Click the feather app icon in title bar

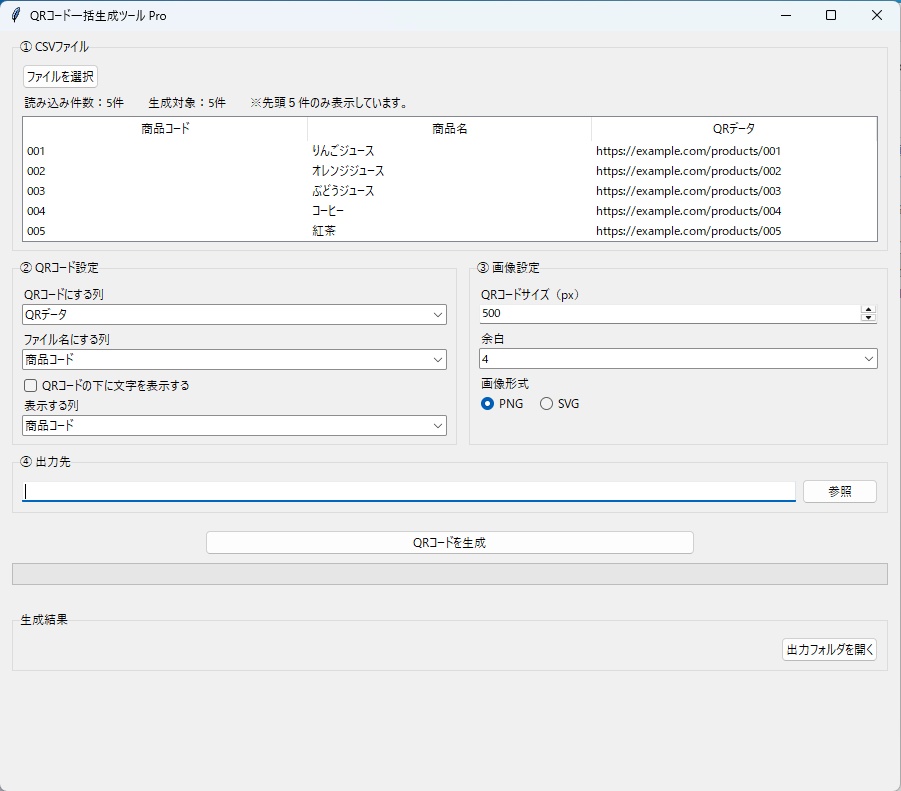coord(16,15)
